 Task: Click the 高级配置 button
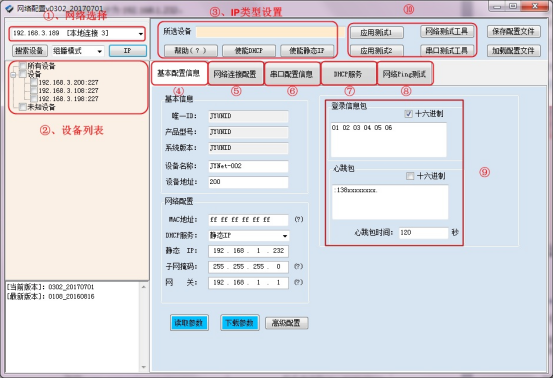coord(286,323)
